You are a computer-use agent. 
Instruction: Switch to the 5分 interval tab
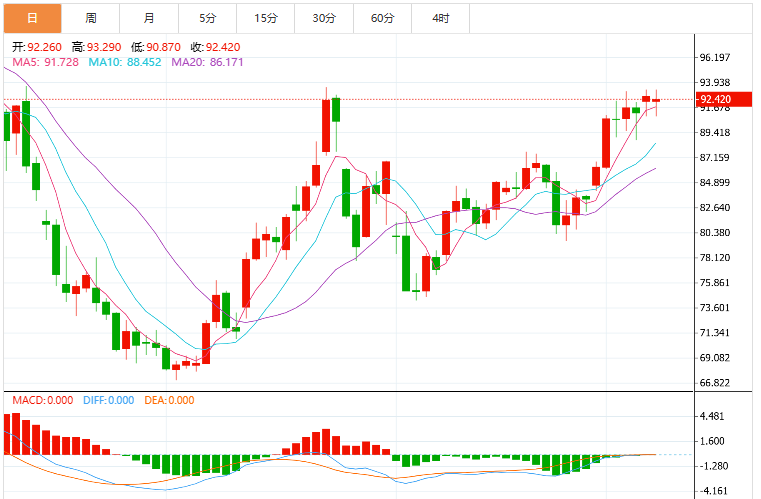(208, 18)
